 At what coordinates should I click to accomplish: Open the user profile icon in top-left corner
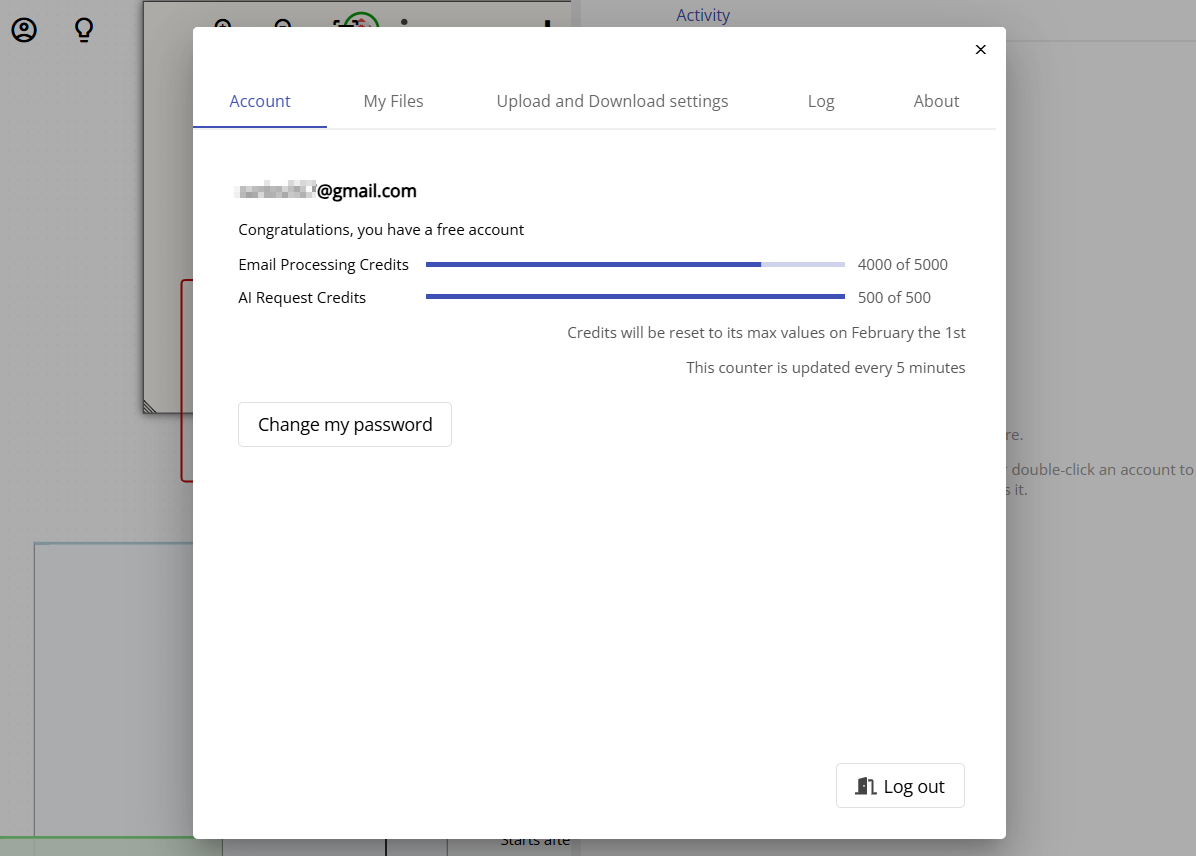pyautogui.click(x=23, y=30)
